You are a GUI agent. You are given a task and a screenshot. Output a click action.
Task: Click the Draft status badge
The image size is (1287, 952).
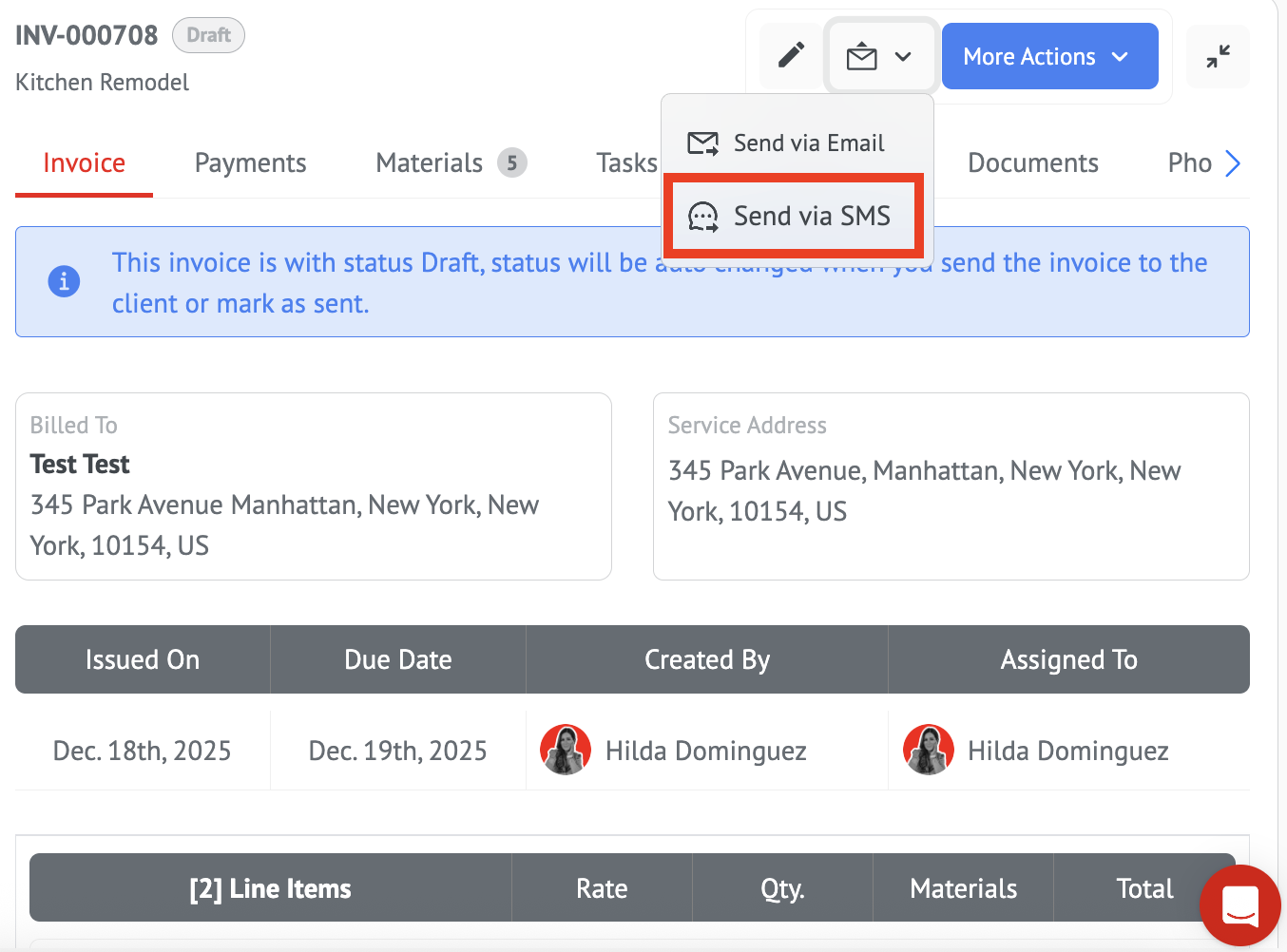click(208, 35)
